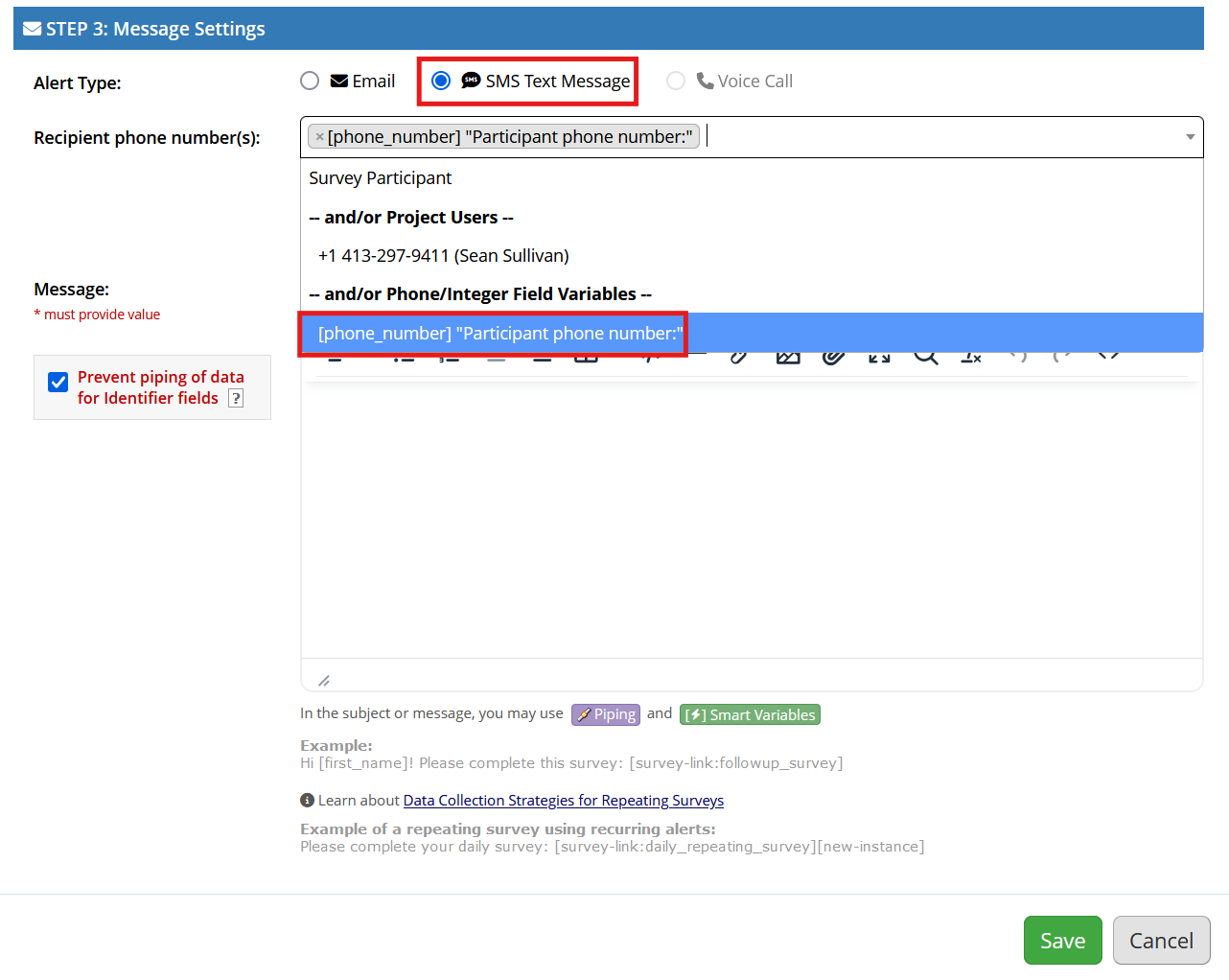Expand the recipient phone number dropdown arrow
Image resolution: width=1229 pixels, height=980 pixels.
[x=1190, y=137]
